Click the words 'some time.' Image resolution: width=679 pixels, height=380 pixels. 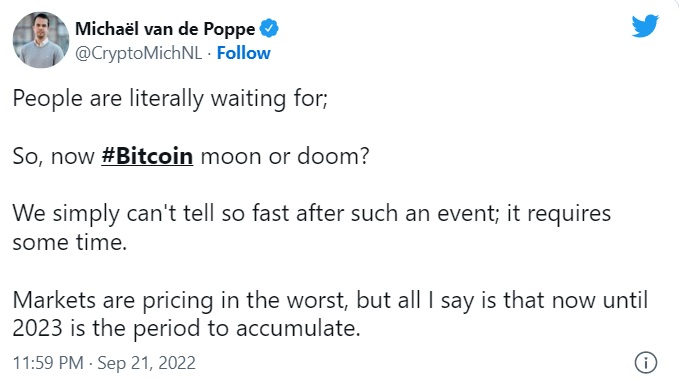click(x=70, y=242)
